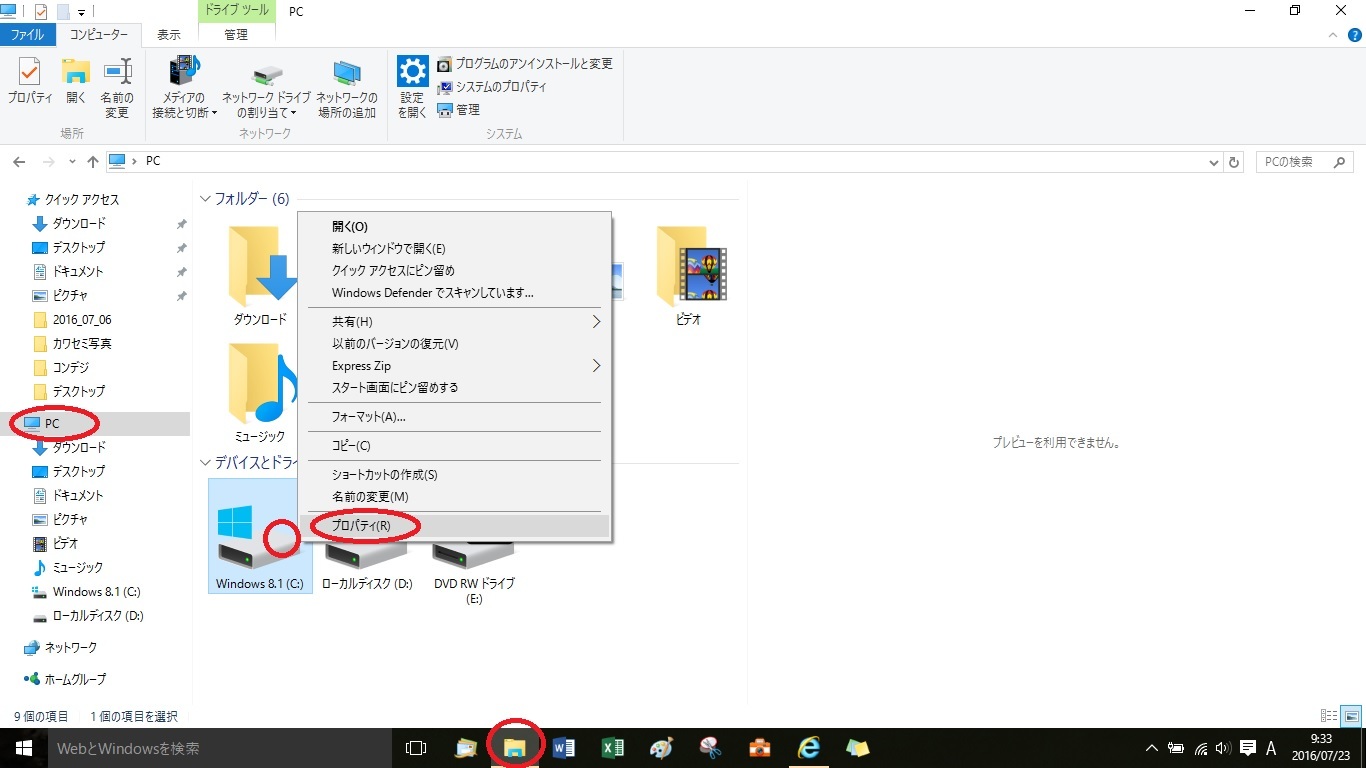Screen dimensions: 1366x768
Task: Click the PC search (PCの検索) box
Action: click(1304, 162)
